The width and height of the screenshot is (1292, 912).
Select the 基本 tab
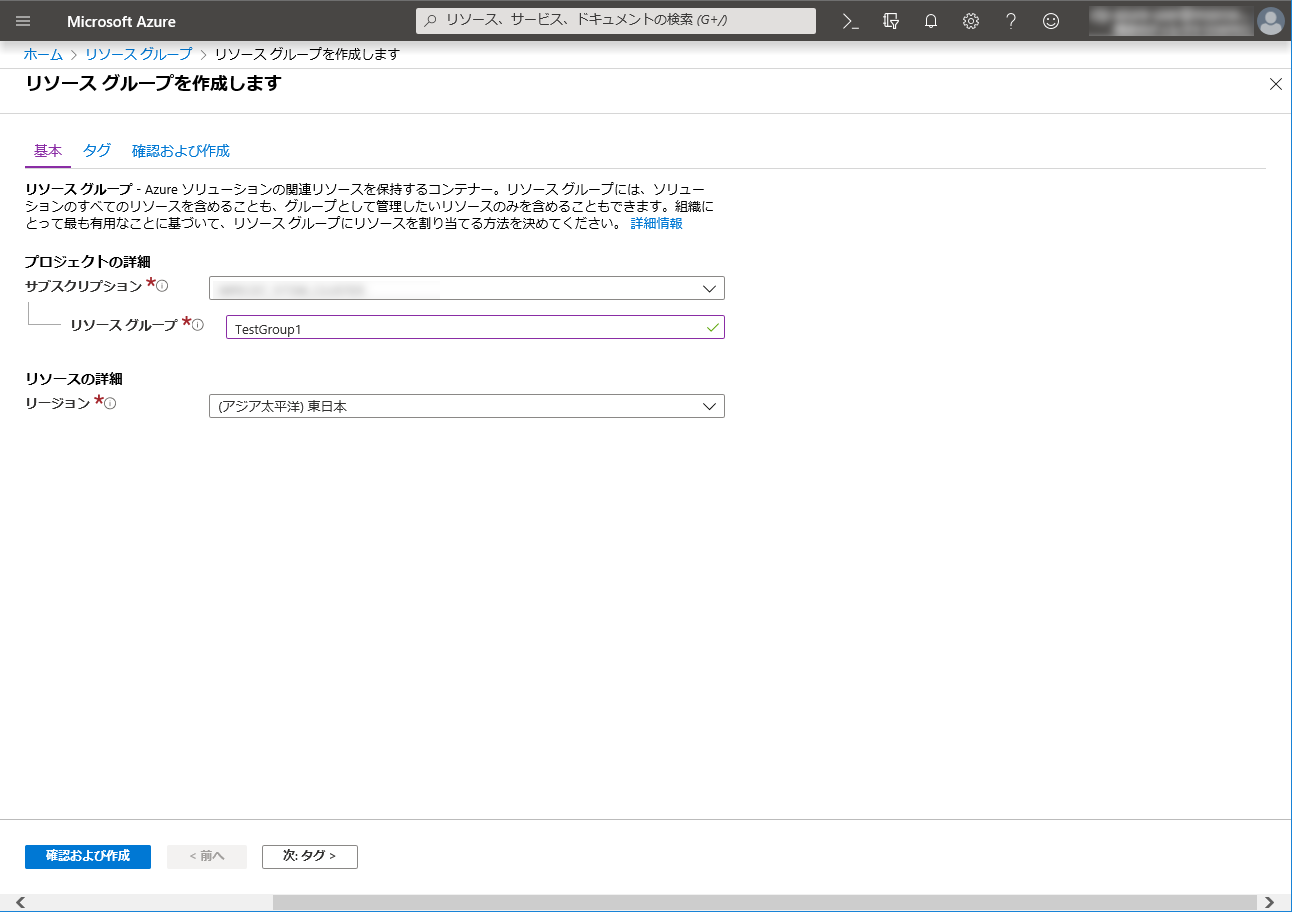coord(48,151)
